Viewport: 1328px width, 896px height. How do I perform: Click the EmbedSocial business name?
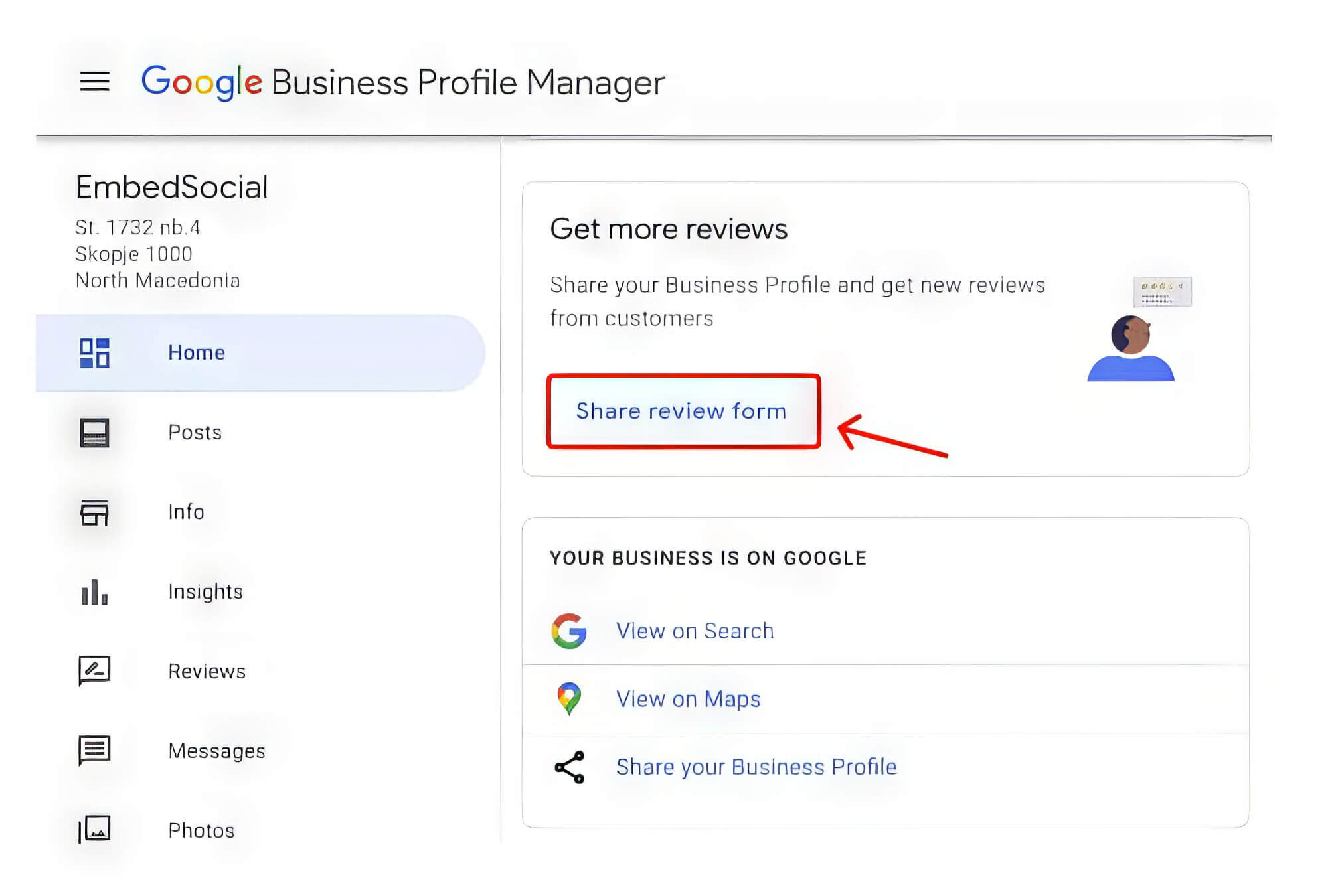point(172,185)
